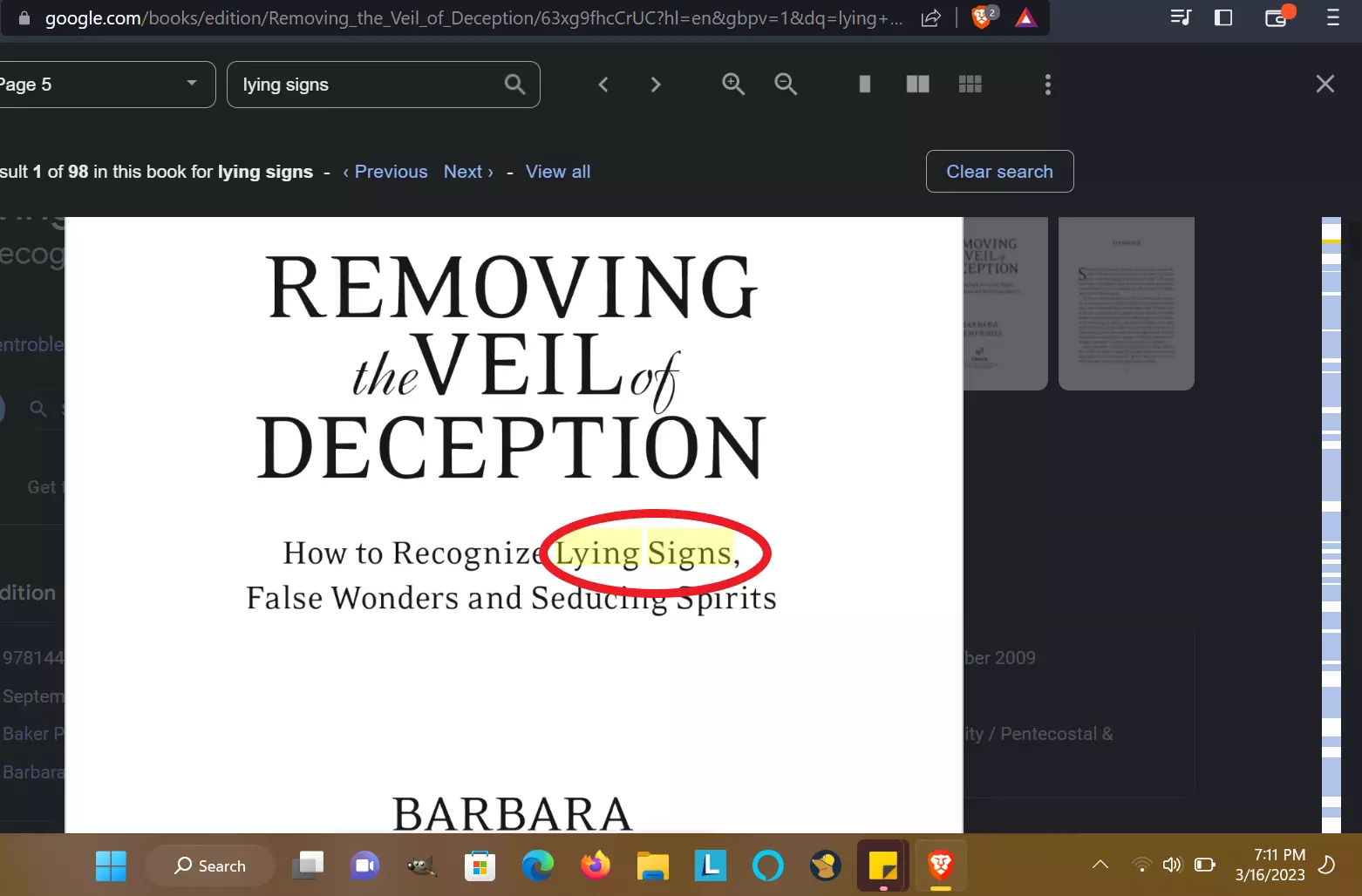This screenshot has width=1362, height=896.
Task: Switch to thumbnail grid view
Action: point(970,85)
